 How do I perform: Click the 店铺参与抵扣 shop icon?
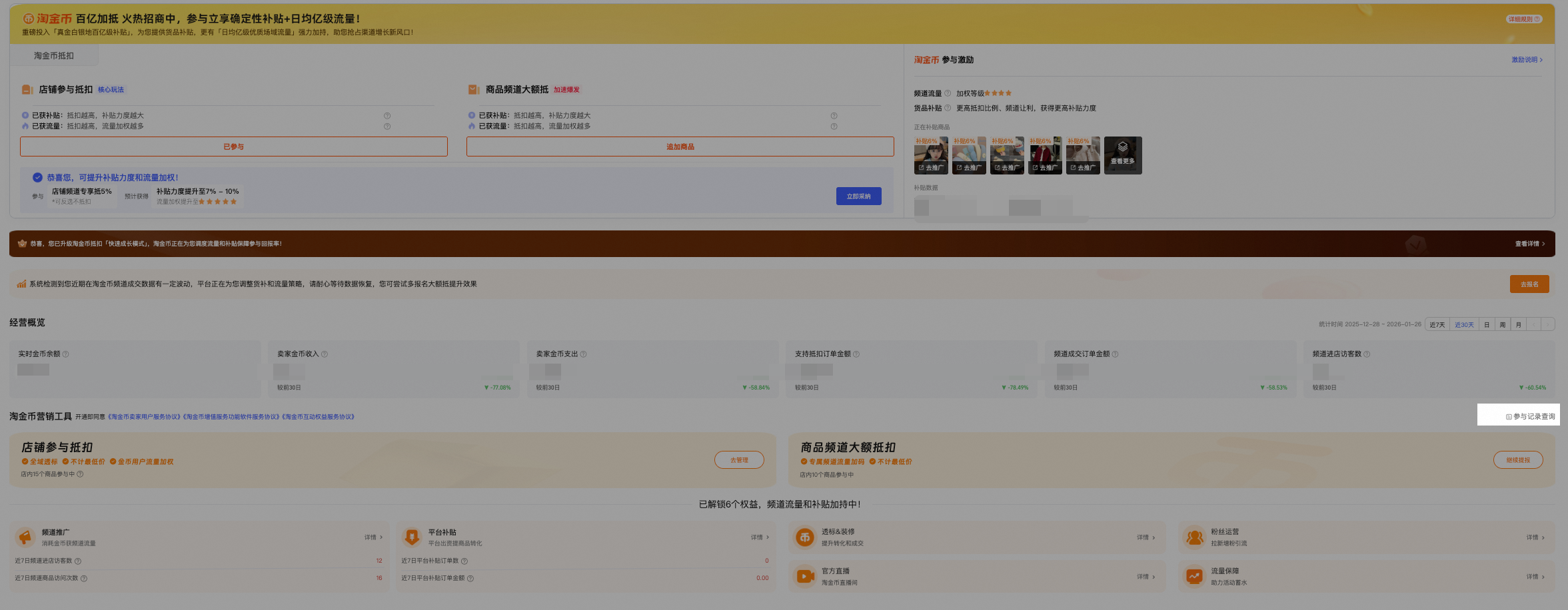pos(27,89)
